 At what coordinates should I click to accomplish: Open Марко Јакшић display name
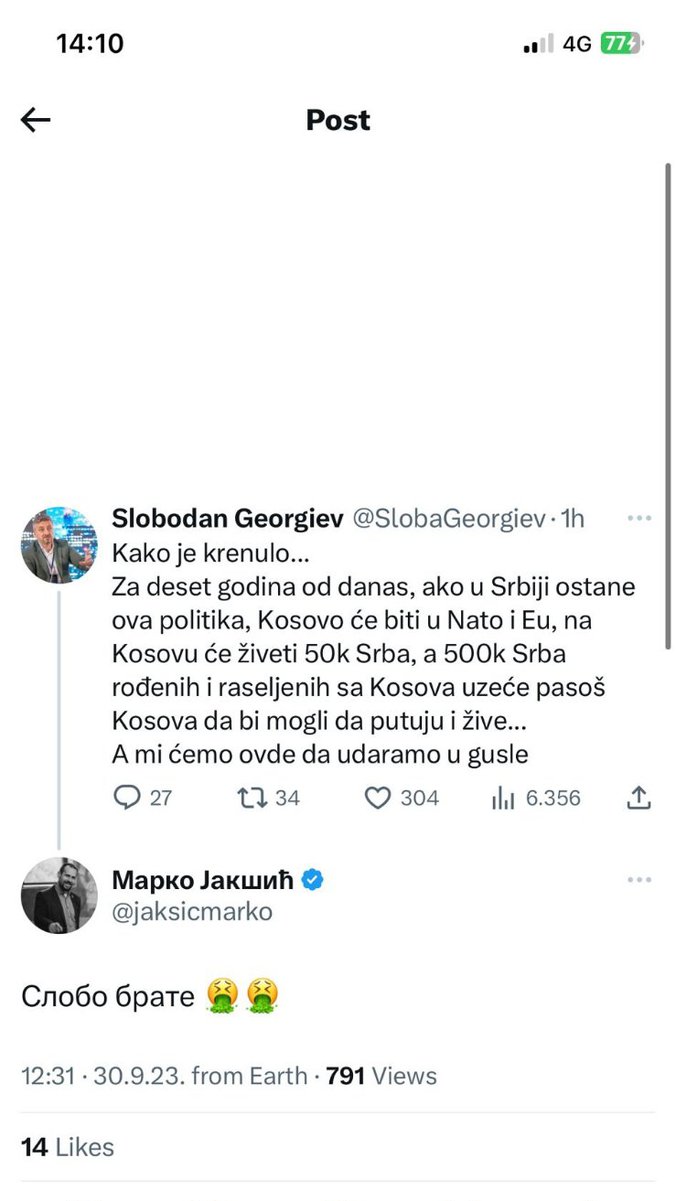pyautogui.click(x=205, y=880)
